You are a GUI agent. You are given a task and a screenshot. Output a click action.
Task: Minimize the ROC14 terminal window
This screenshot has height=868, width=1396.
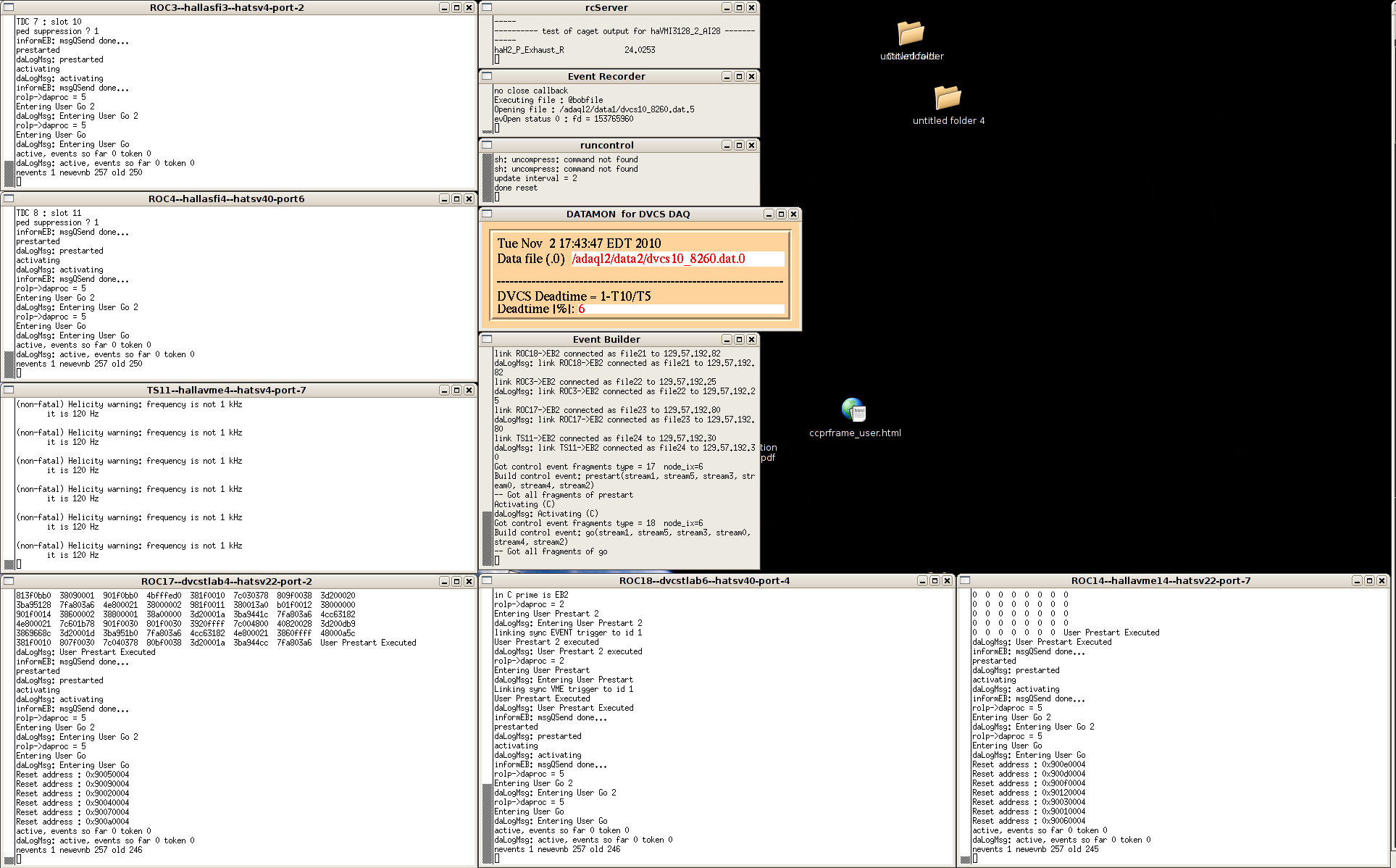(1357, 580)
